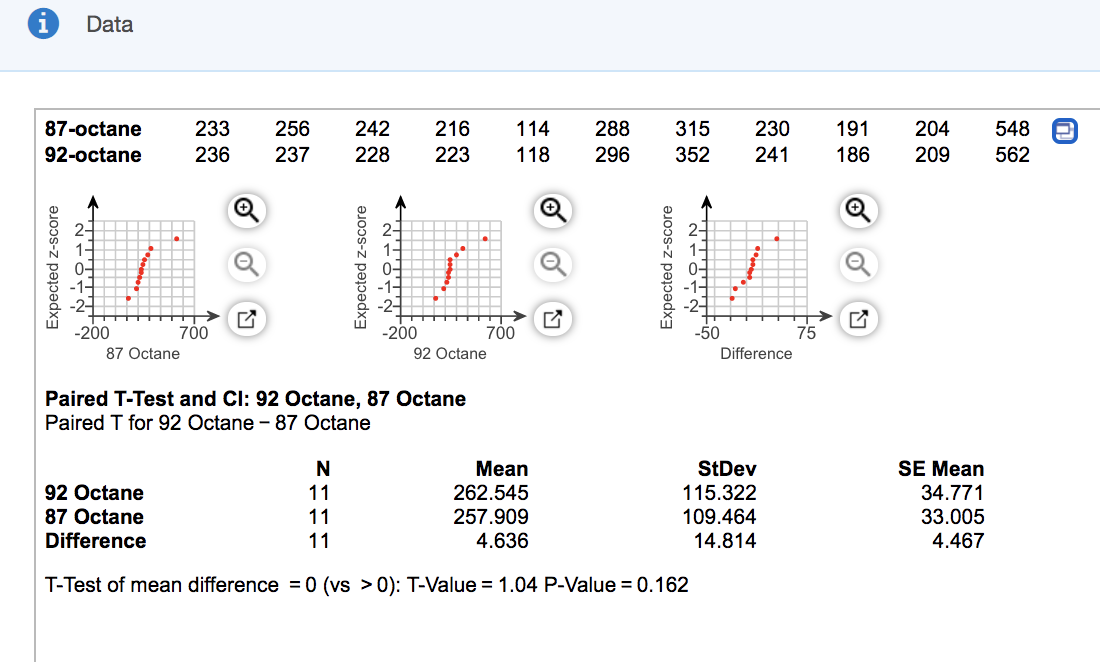Click the Data dialog title
The image size is (1100, 662).
[x=109, y=25]
